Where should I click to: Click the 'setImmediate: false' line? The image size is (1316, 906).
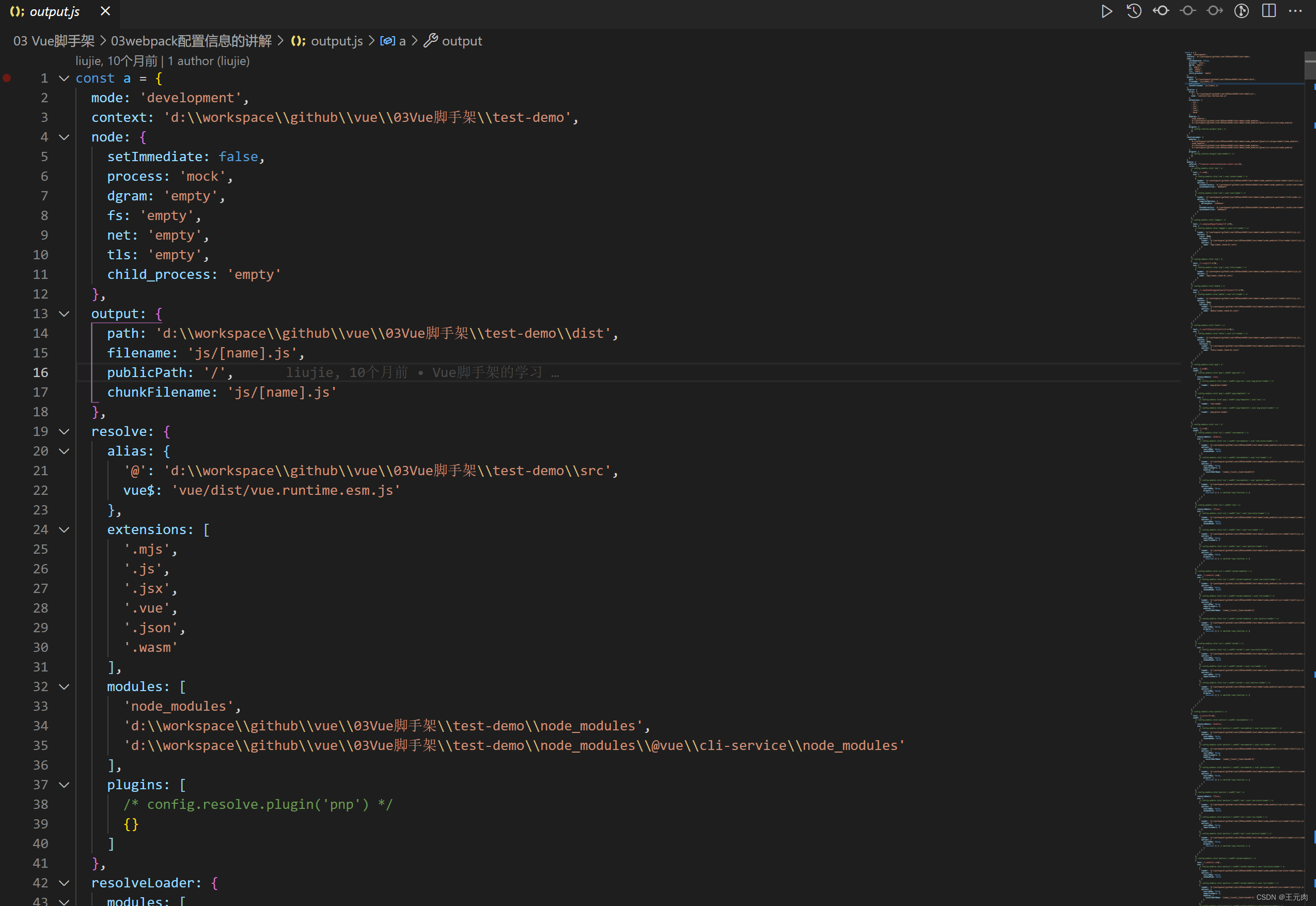click(186, 157)
